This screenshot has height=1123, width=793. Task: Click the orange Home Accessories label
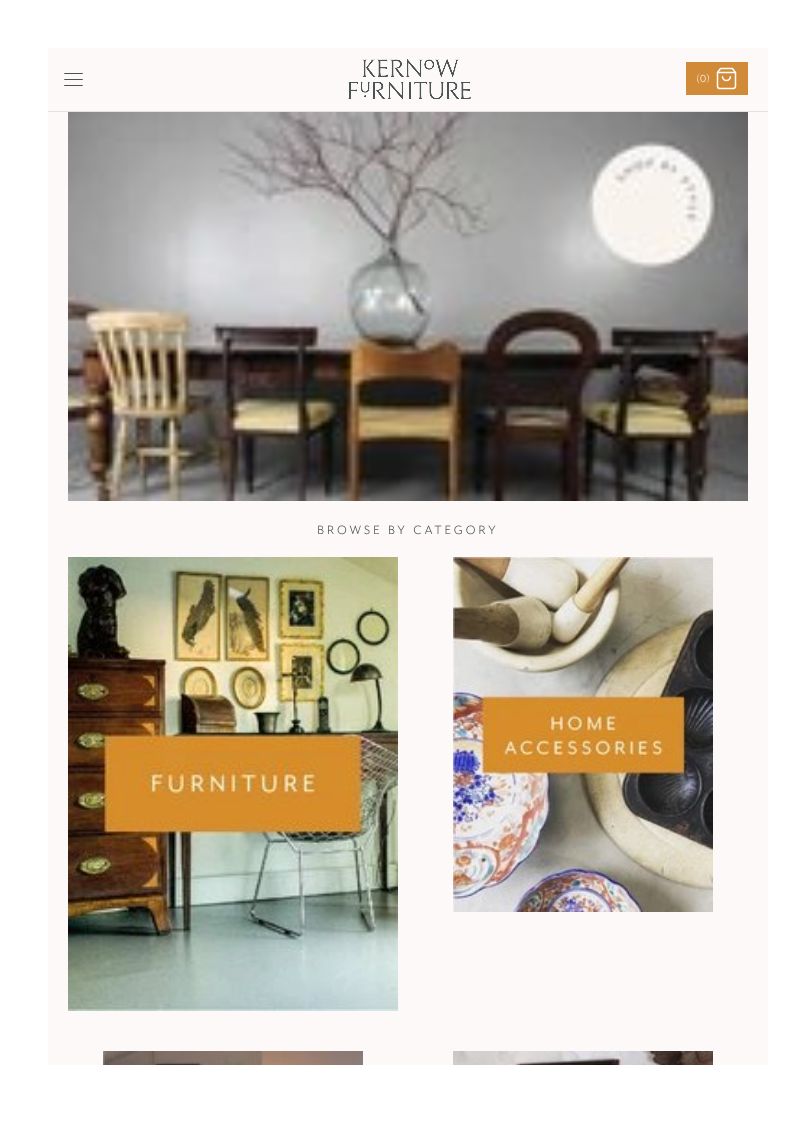pyautogui.click(x=583, y=735)
